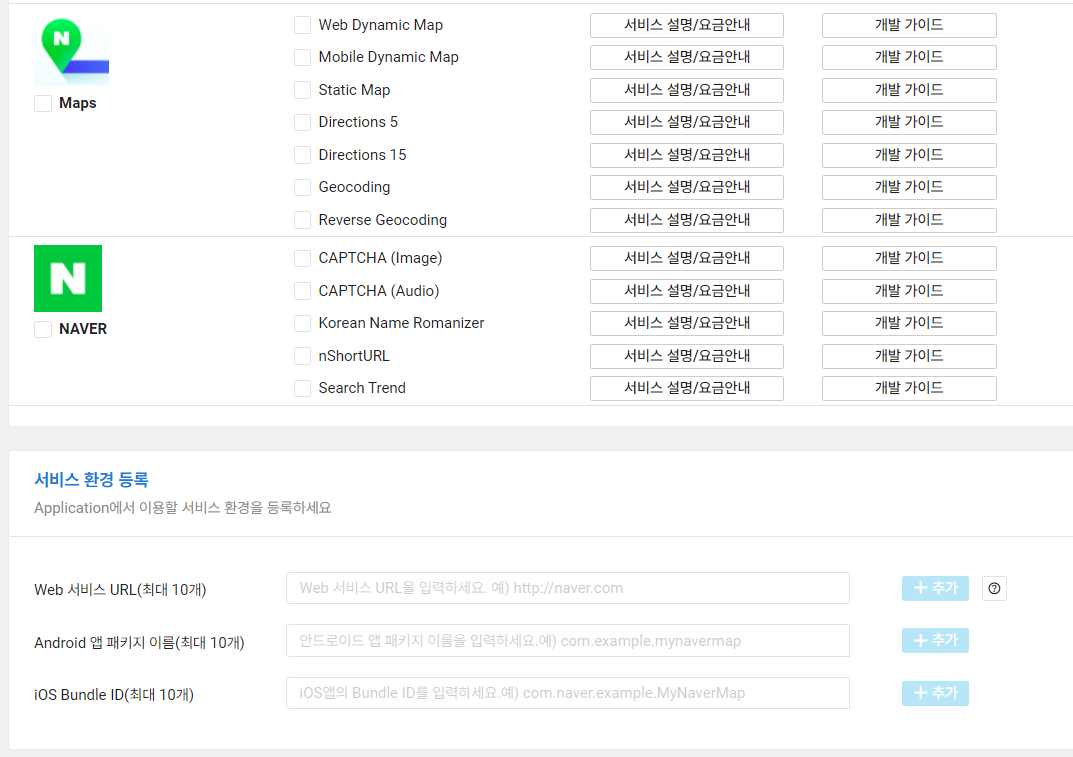Open help icon next to Web service URL

[x=994, y=589]
